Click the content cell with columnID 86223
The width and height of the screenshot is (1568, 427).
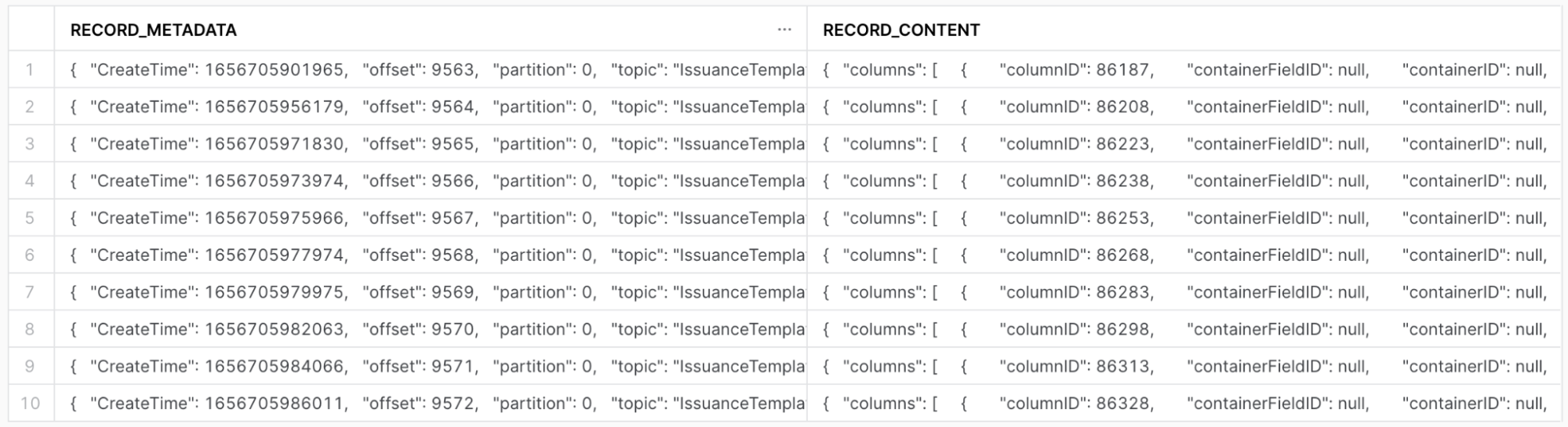[1183, 144]
